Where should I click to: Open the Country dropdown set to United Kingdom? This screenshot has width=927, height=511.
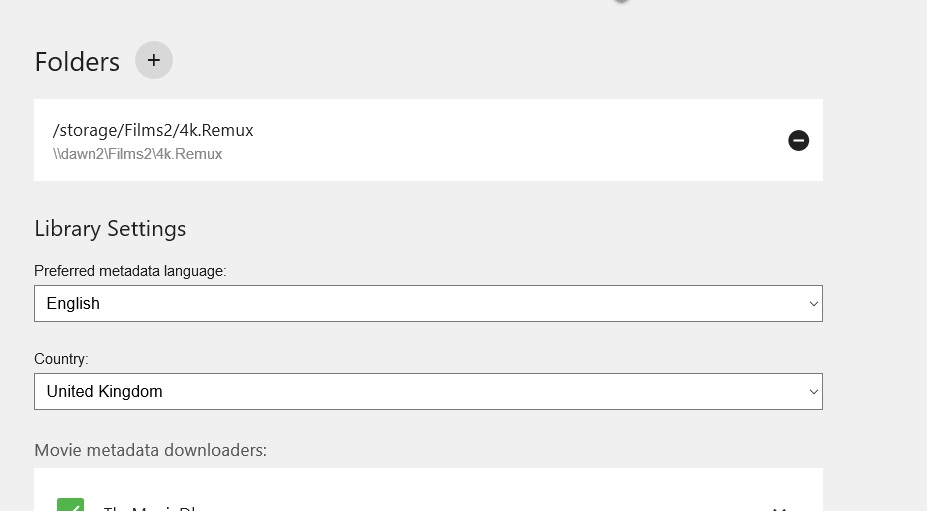click(x=428, y=392)
